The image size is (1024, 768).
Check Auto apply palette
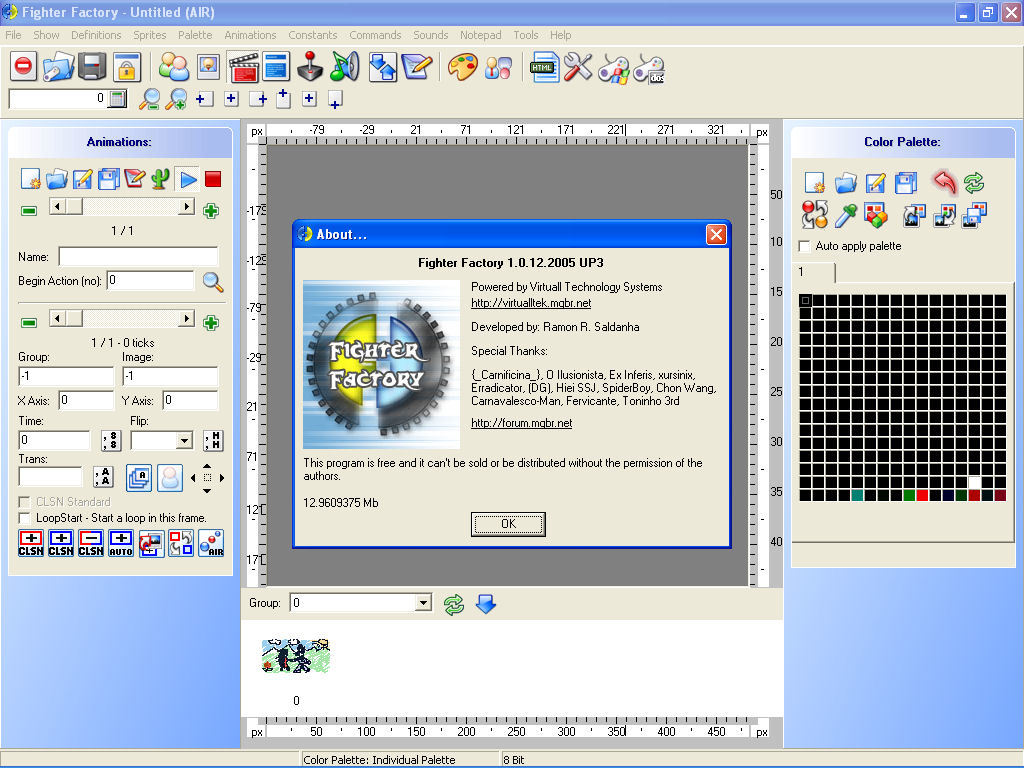tap(805, 246)
